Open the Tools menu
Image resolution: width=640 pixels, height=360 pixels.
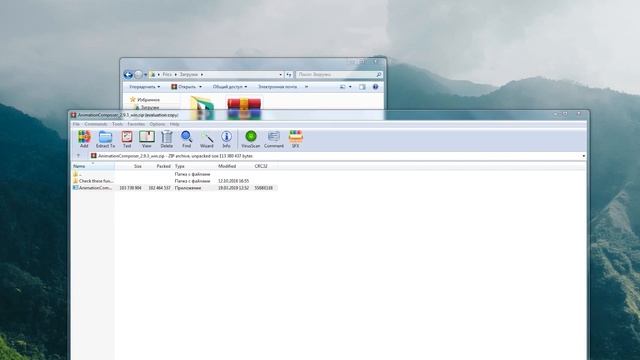pos(118,124)
